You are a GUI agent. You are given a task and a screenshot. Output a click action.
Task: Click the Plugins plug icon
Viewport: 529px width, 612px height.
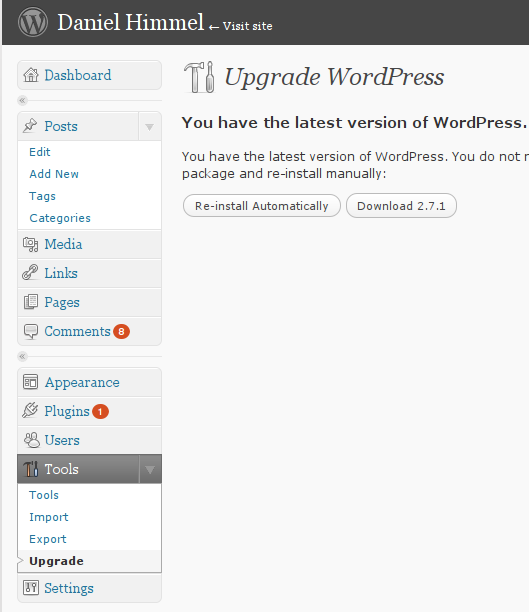[30, 411]
